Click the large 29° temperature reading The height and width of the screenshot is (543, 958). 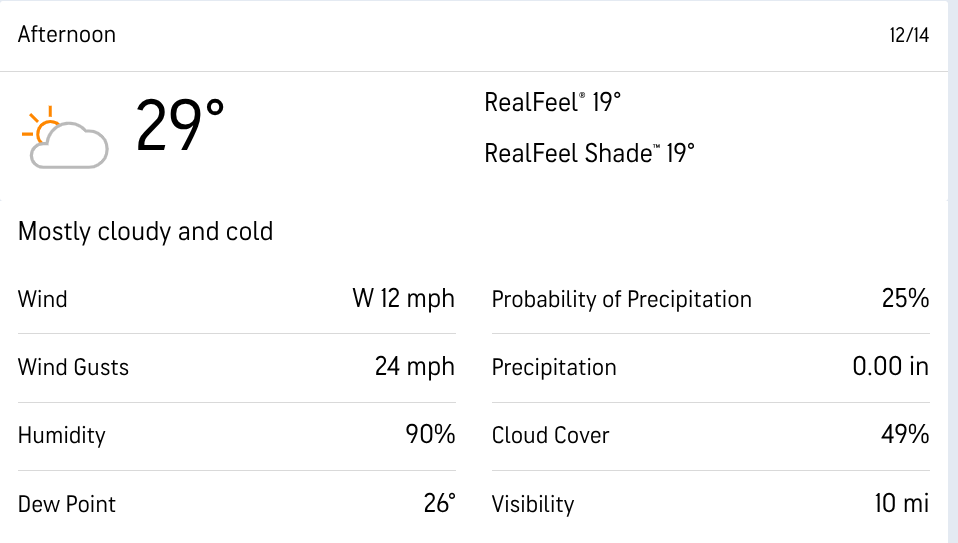(180, 126)
